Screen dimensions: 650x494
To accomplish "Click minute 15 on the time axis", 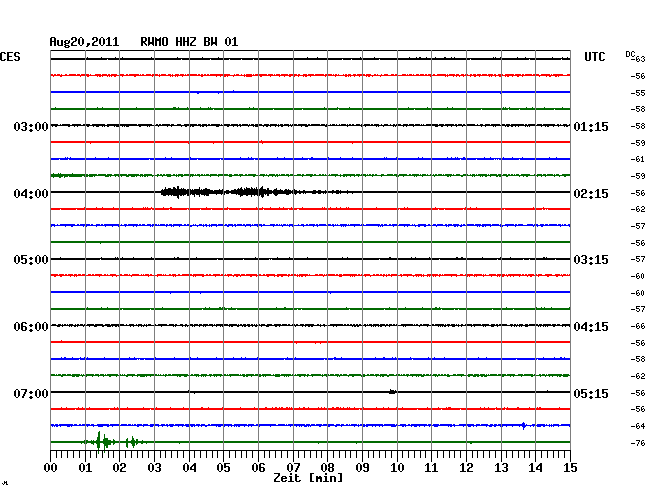I will coord(570,468).
